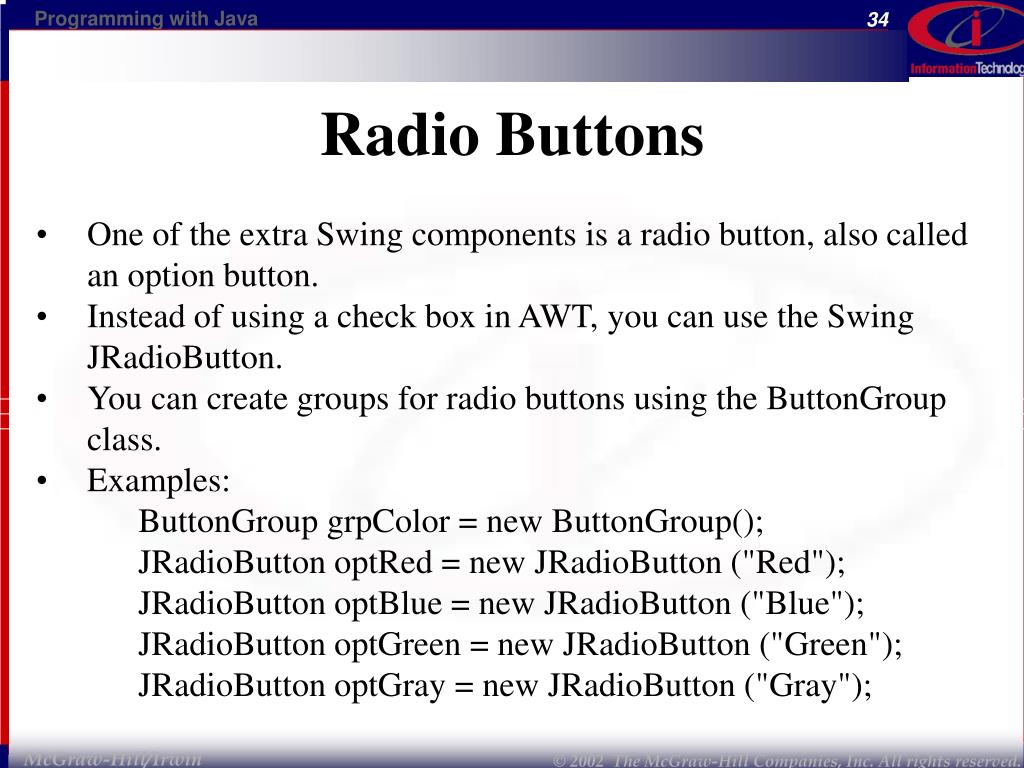Click the "Examples:" bullet text
This screenshot has height=768, width=1024.
(159, 481)
